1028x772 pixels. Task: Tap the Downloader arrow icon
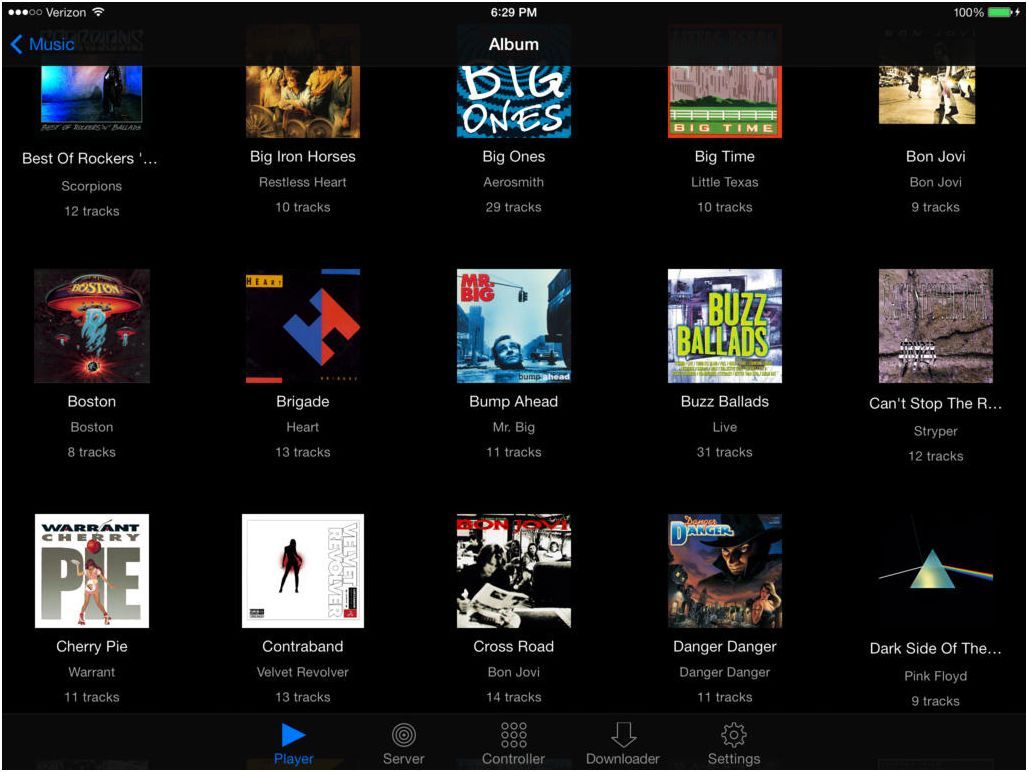point(623,735)
